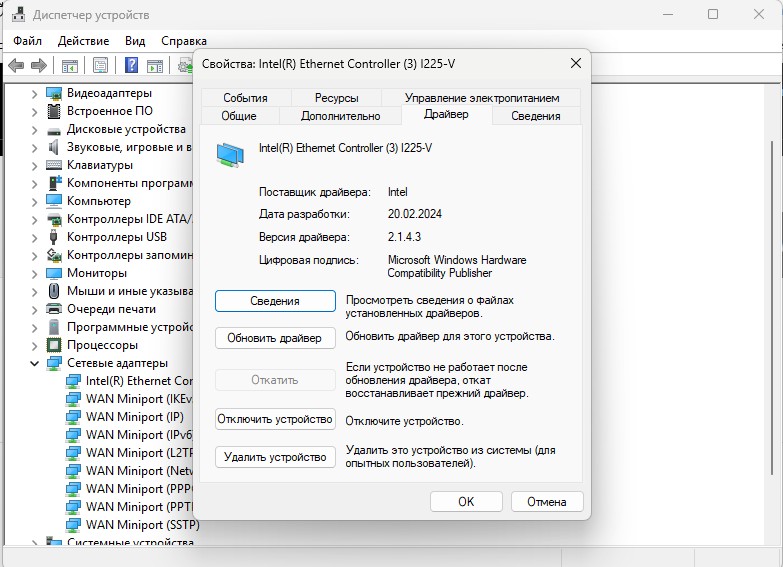Click the Удалить устройство button
The height and width of the screenshot is (567, 783).
275,457
